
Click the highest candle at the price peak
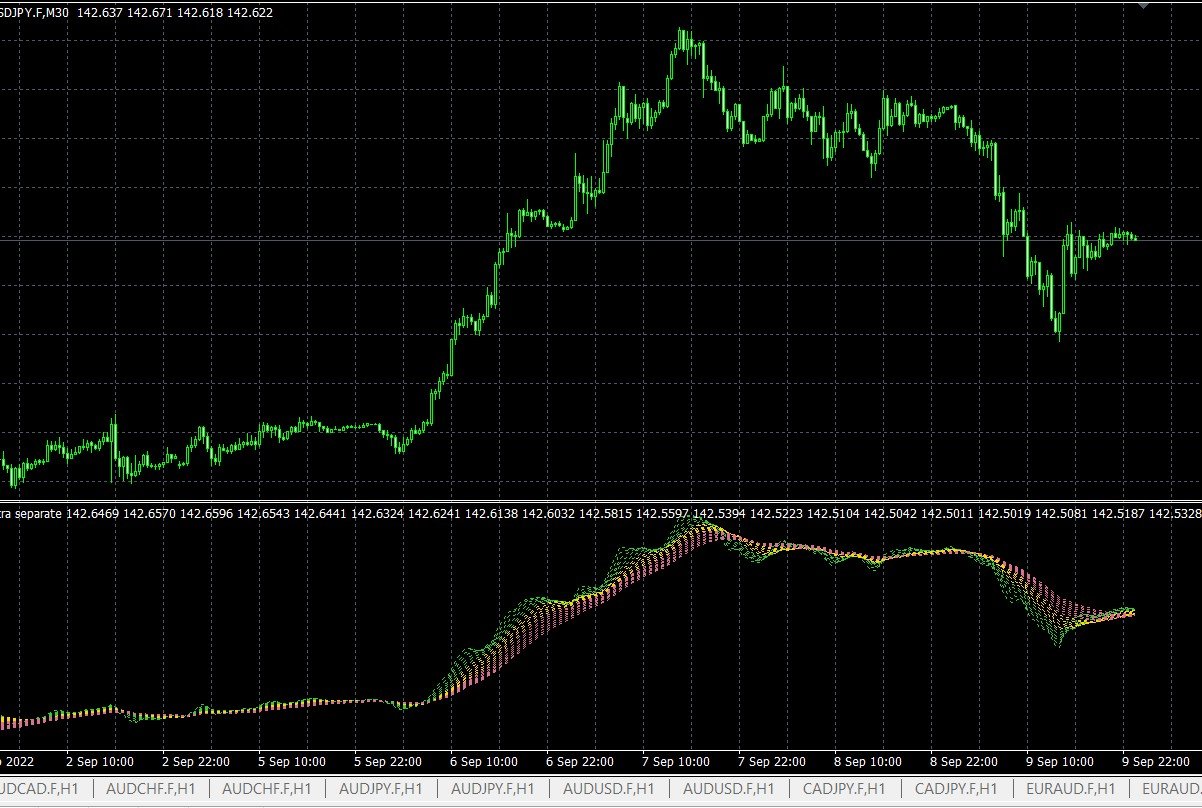(x=684, y=38)
